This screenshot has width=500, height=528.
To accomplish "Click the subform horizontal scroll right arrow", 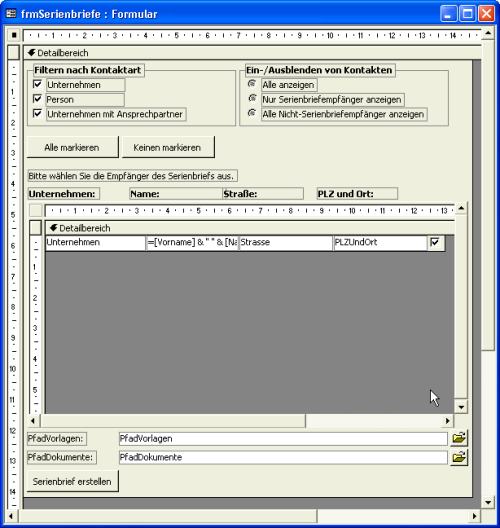I will point(447,421).
